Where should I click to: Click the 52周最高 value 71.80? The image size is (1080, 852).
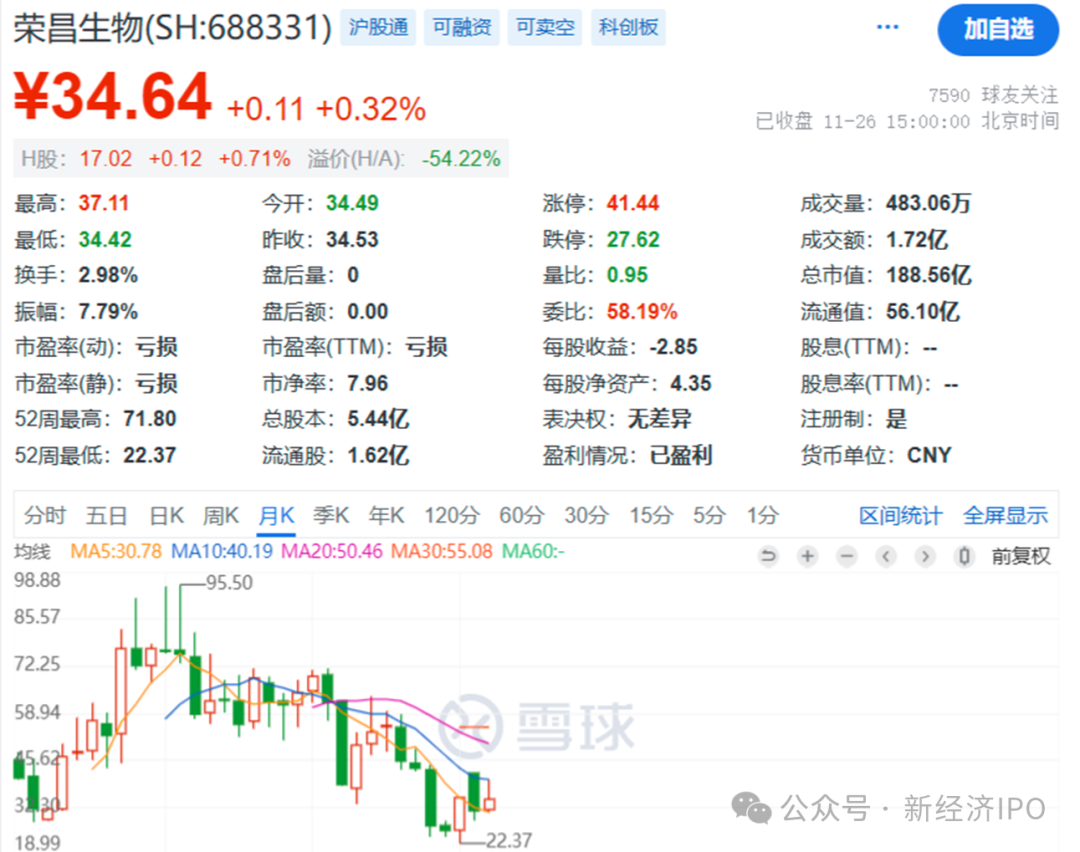tap(149, 419)
